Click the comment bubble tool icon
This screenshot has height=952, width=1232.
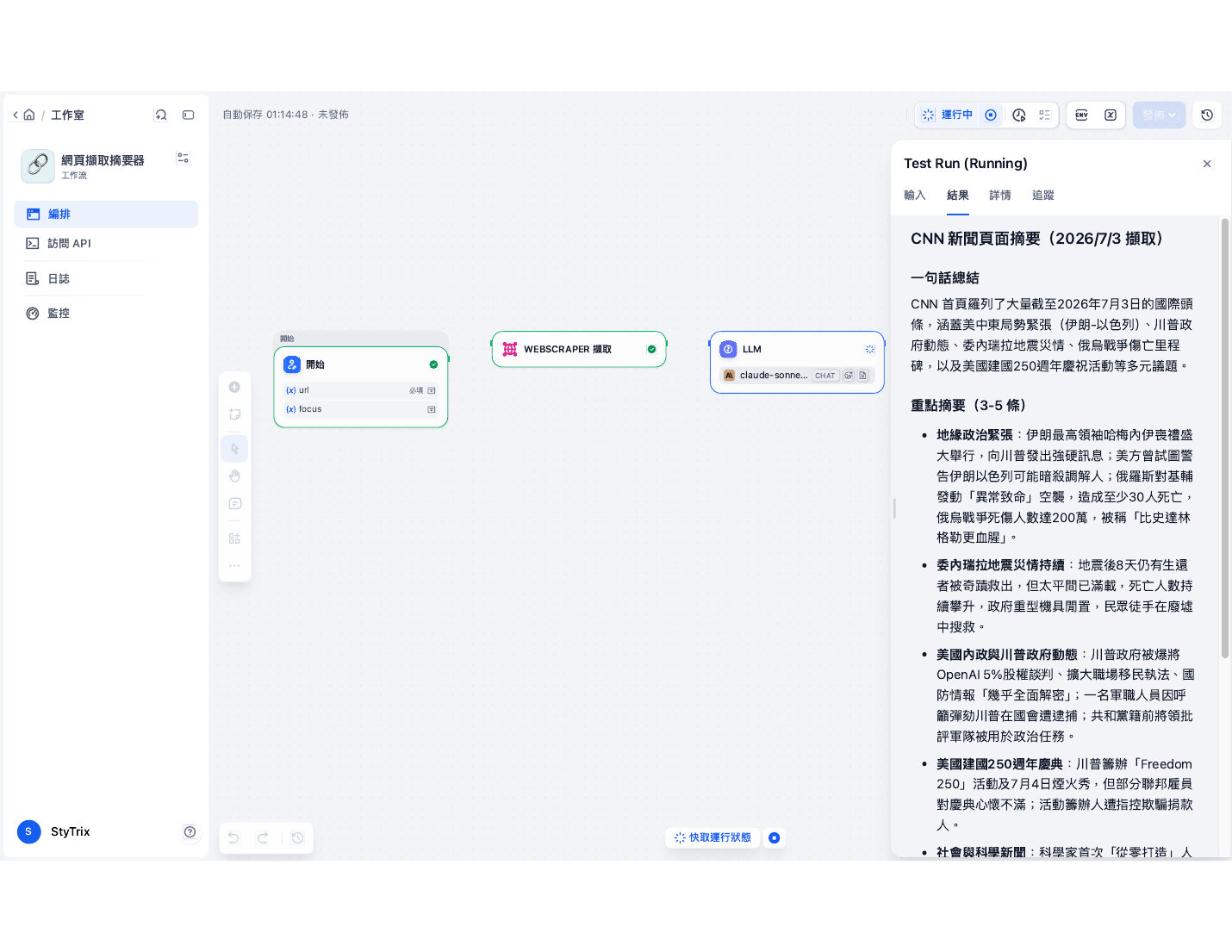pos(234,504)
